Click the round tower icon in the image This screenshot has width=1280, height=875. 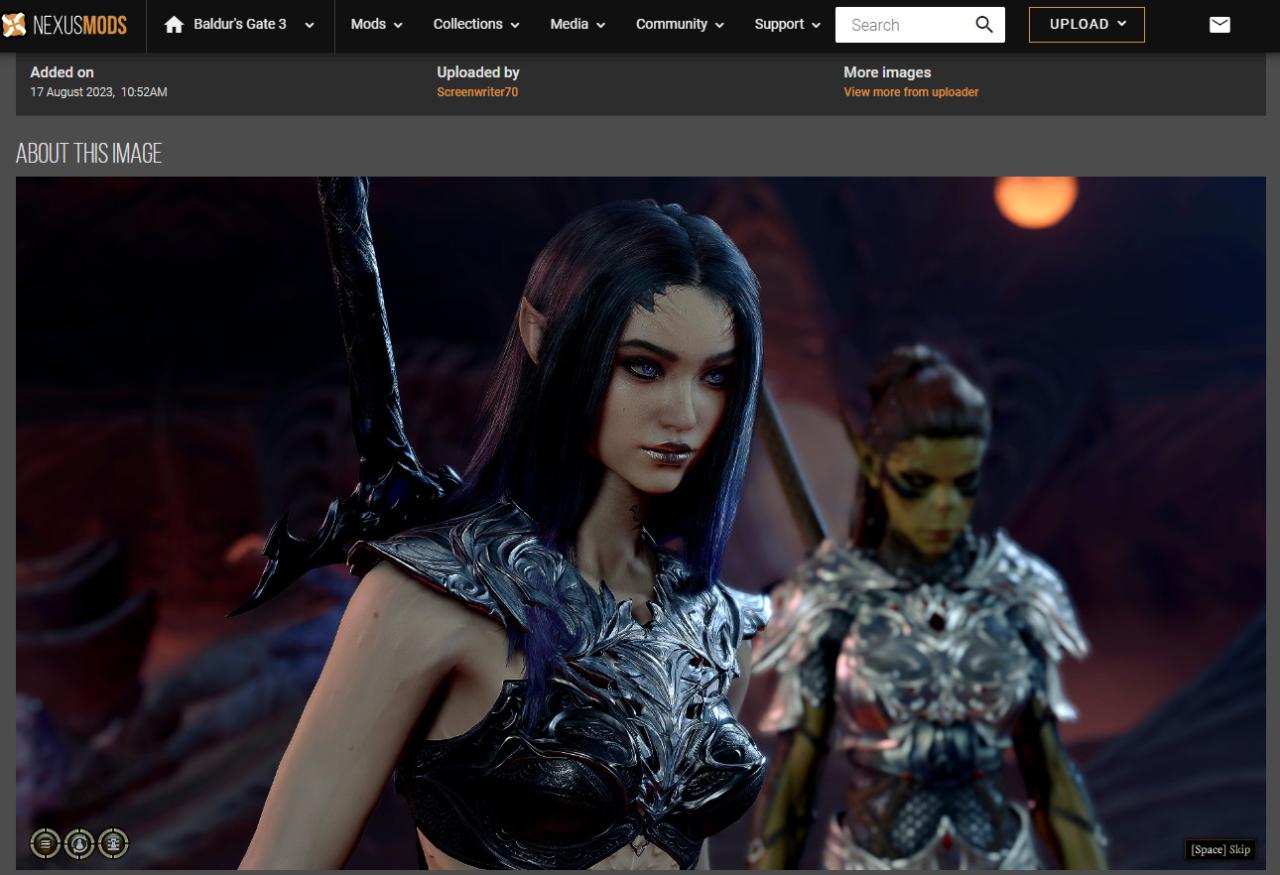pyautogui.click(x=113, y=844)
